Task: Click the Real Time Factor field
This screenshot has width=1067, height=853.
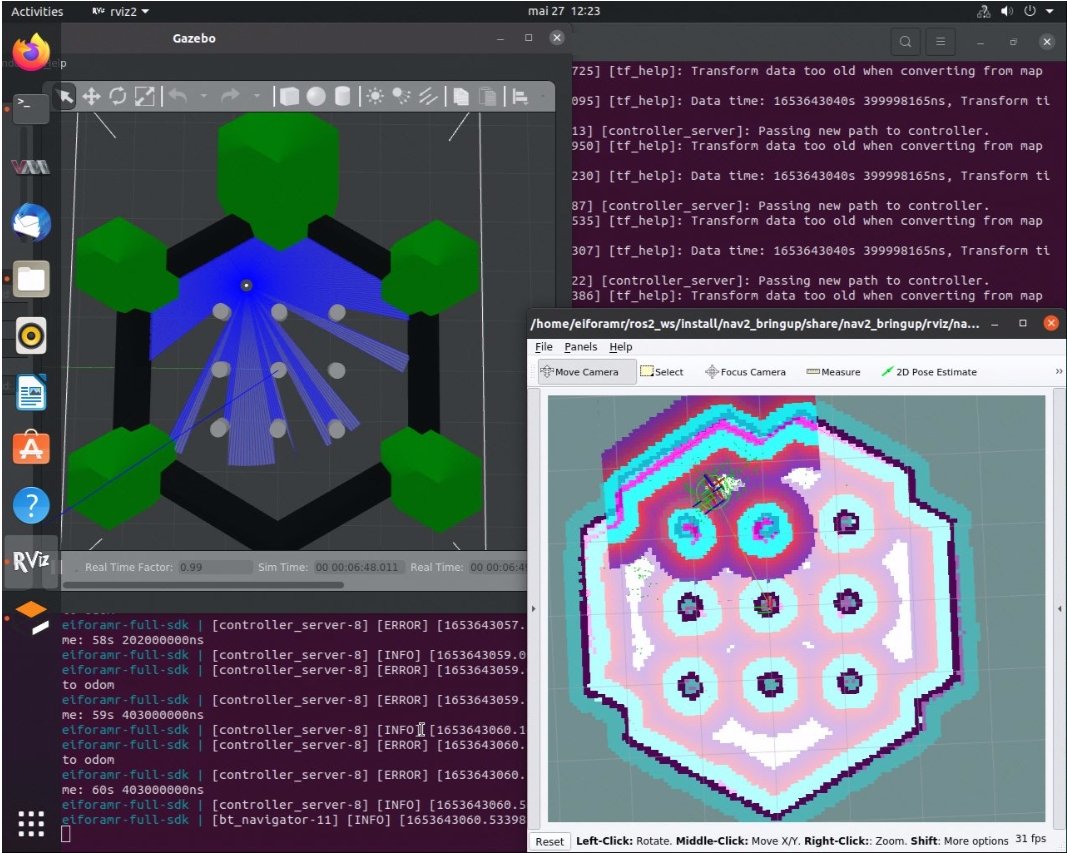Action: click(214, 567)
